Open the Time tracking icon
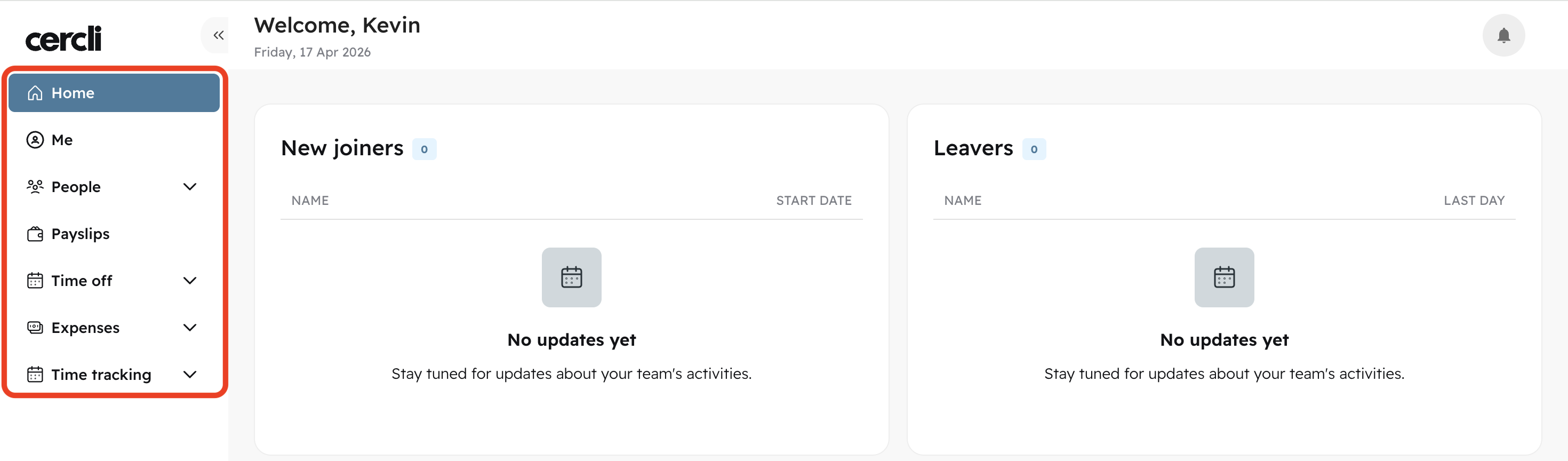The width and height of the screenshot is (1568, 461). (x=35, y=375)
